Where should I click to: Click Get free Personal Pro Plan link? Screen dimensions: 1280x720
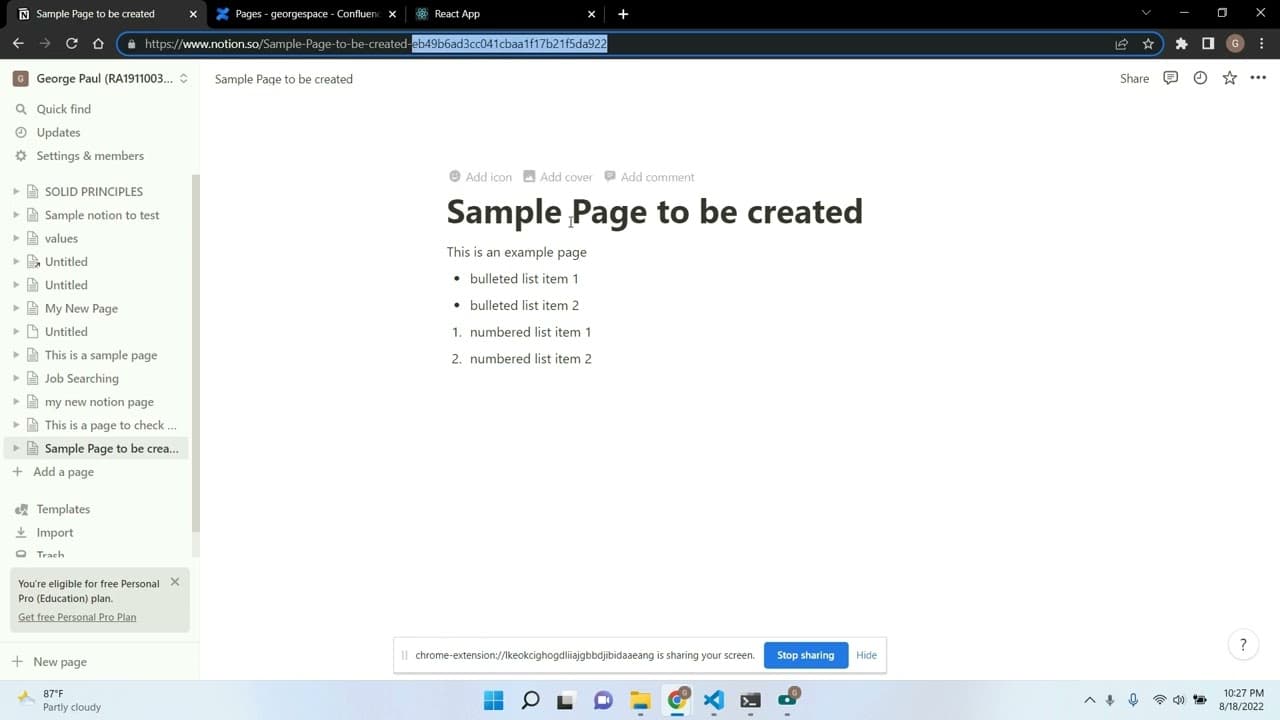click(x=77, y=617)
